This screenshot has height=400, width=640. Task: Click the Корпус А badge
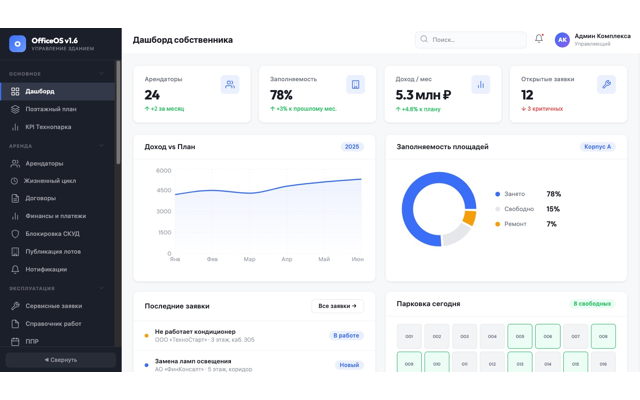[x=598, y=147]
